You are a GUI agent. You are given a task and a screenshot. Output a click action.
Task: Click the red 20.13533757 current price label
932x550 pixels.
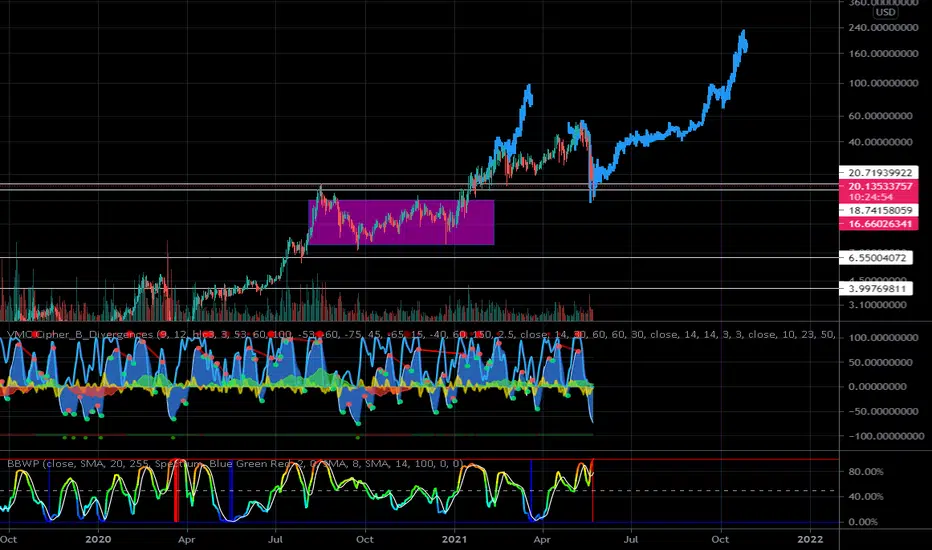coord(879,186)
